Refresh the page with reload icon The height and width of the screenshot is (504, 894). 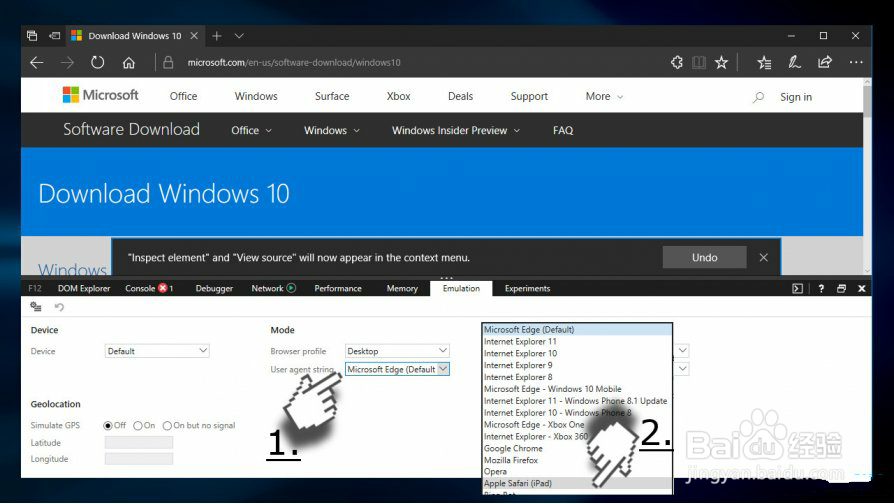(x=97, y=63)
